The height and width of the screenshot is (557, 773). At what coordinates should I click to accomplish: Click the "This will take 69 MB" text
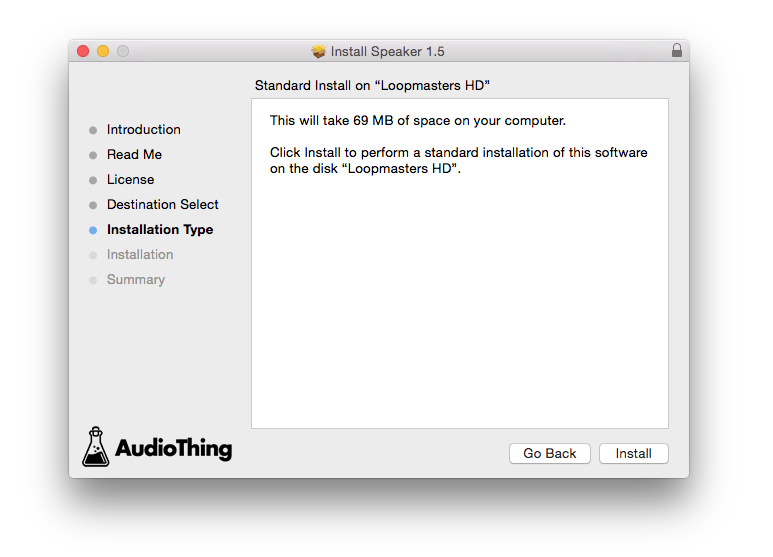pos(417,121)
